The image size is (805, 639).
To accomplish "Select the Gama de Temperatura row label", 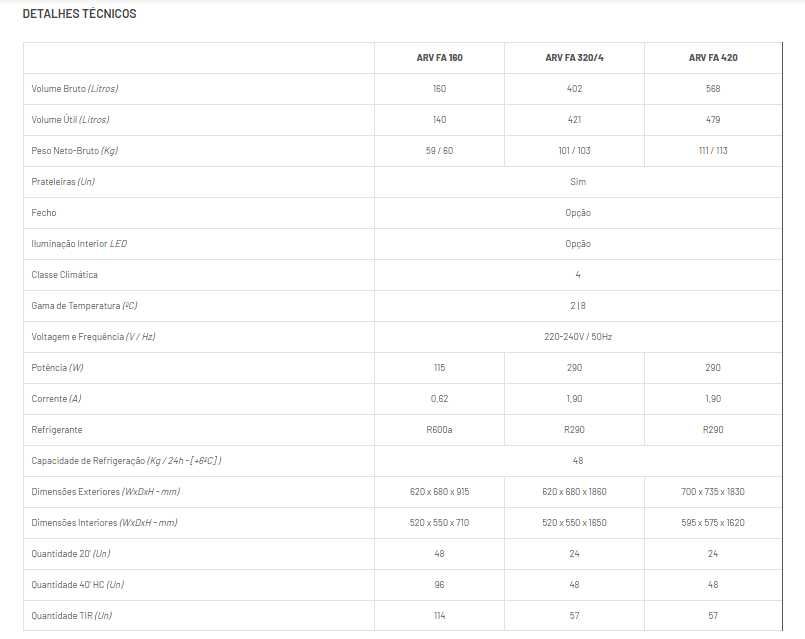I will click(84, 306).
